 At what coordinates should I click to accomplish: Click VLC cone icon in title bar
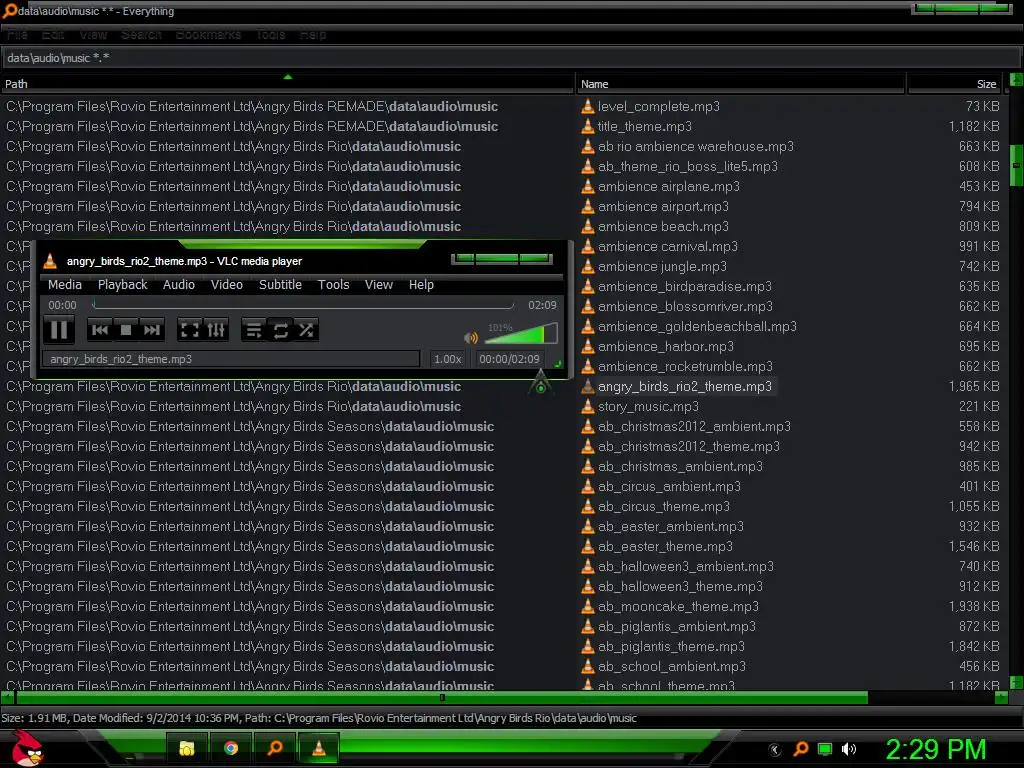50,261
